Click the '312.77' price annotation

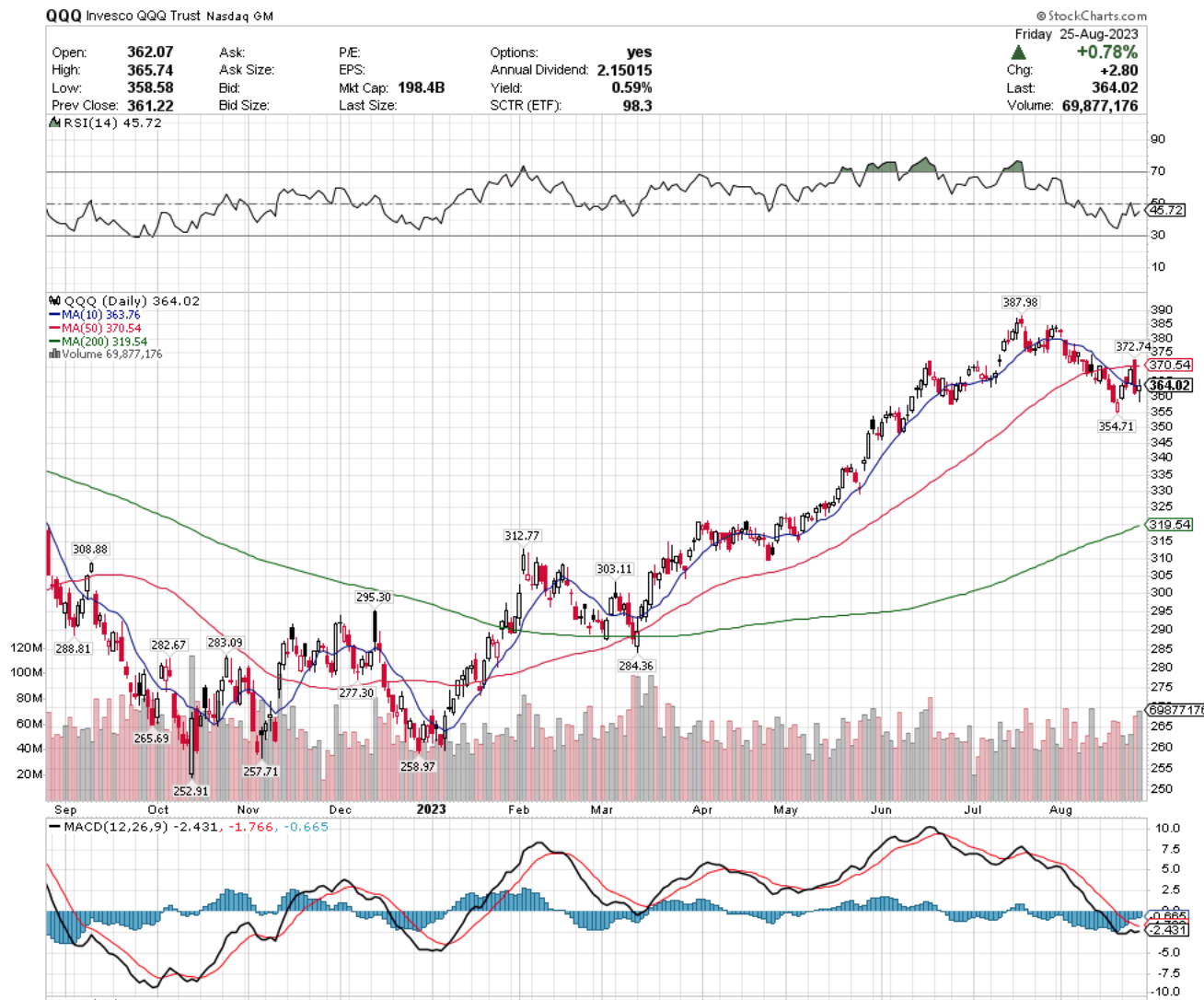pyautogui.click(x=522, y=536)
